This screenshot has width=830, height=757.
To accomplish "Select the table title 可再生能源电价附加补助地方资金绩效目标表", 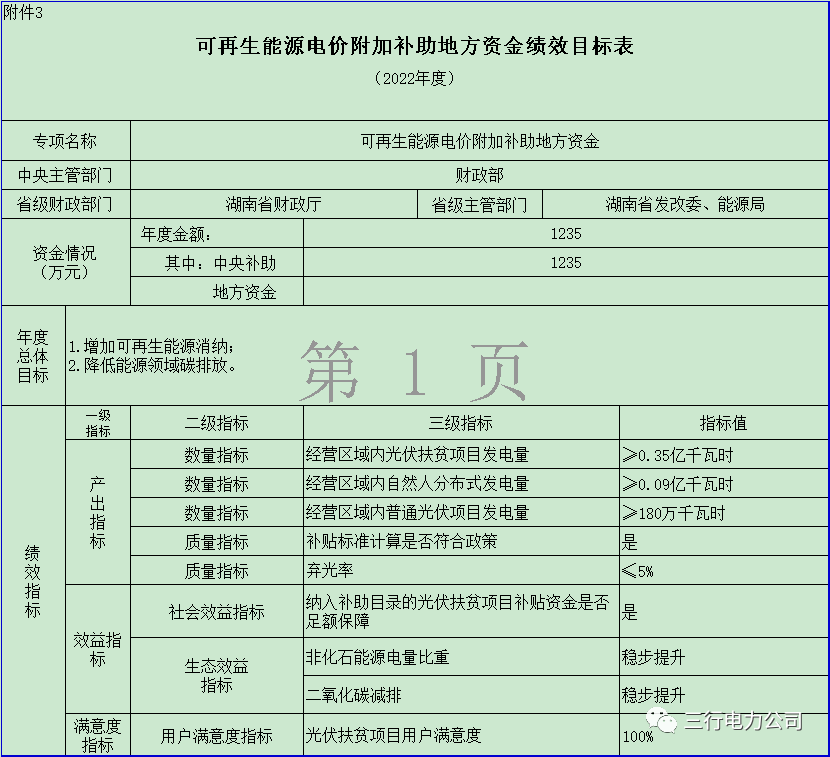I will pos(414,46).
